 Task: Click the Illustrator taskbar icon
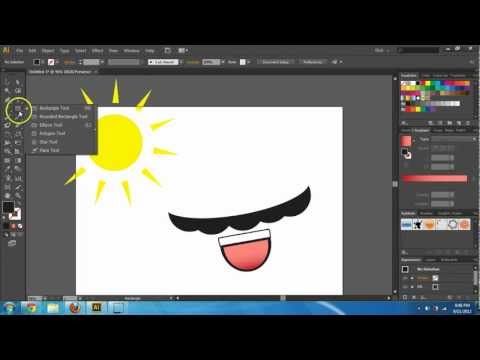pyautogui.click(x=96, y=307)
